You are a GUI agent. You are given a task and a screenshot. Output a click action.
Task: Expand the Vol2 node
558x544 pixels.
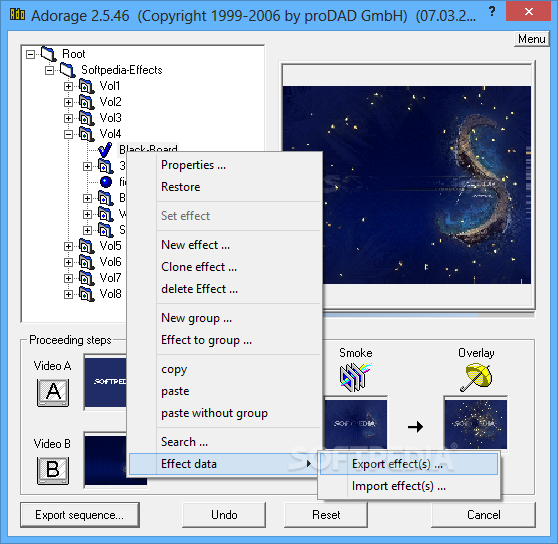[68, 102]
